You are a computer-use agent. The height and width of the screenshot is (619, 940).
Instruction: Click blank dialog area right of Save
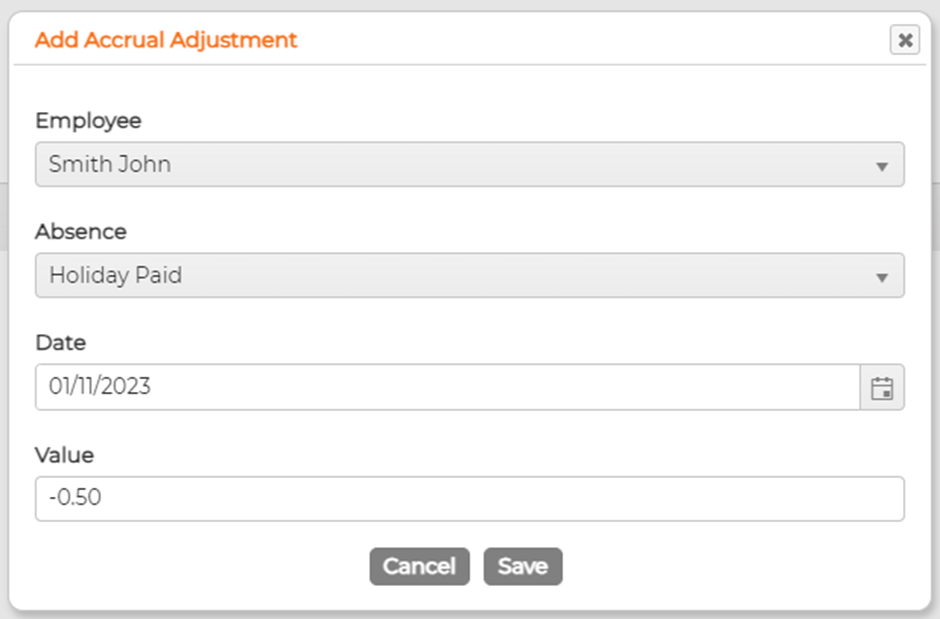pos(740,566)
